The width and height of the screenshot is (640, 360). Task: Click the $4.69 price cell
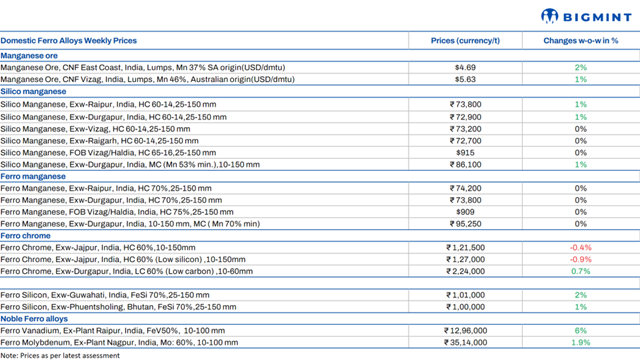[465, 67]
